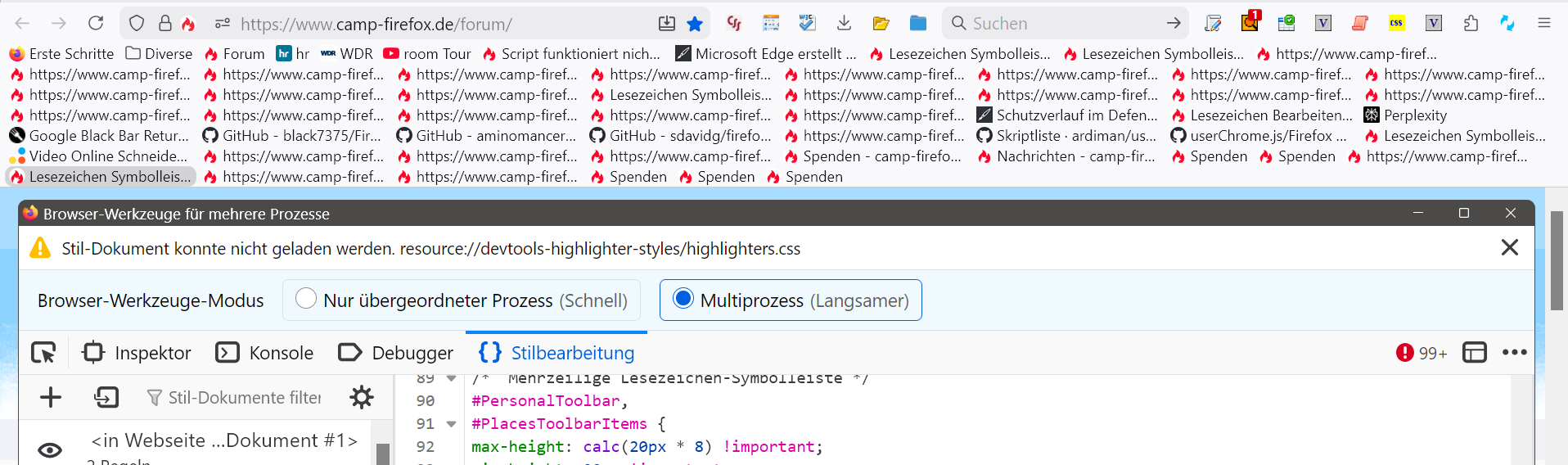Reload the current page

pos(96,24)
